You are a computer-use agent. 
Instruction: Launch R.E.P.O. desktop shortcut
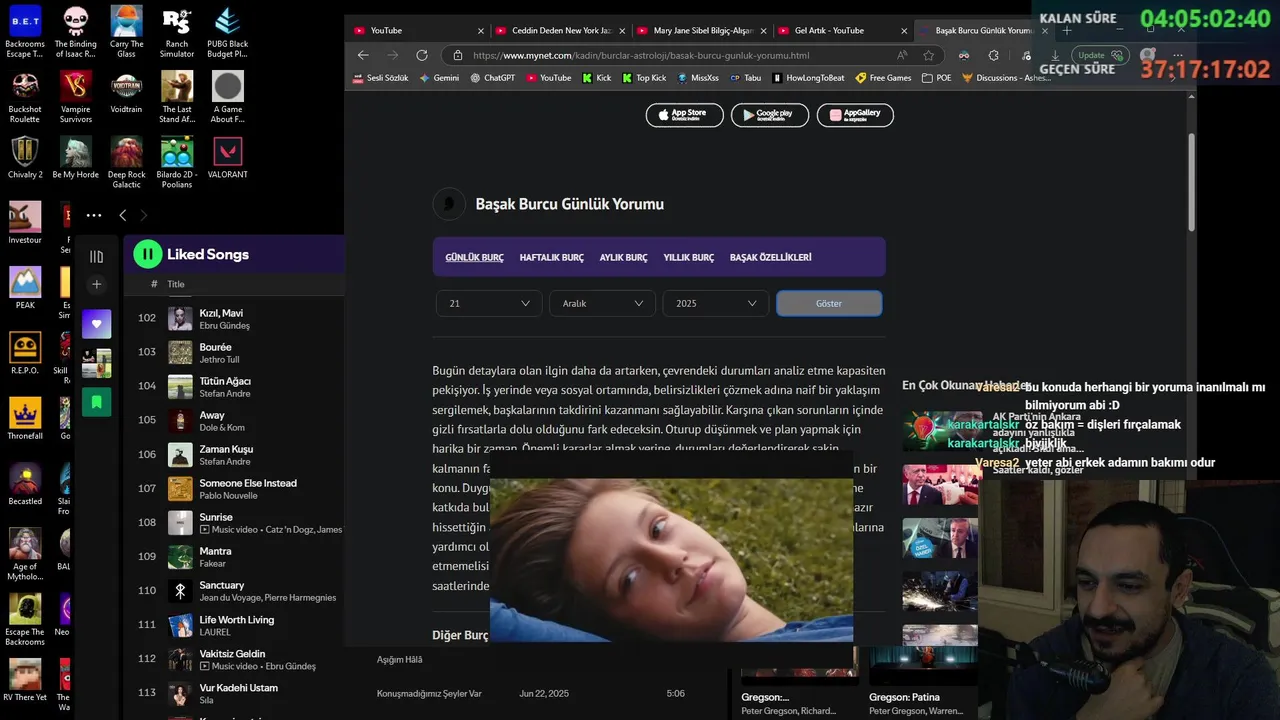[25, 353]
